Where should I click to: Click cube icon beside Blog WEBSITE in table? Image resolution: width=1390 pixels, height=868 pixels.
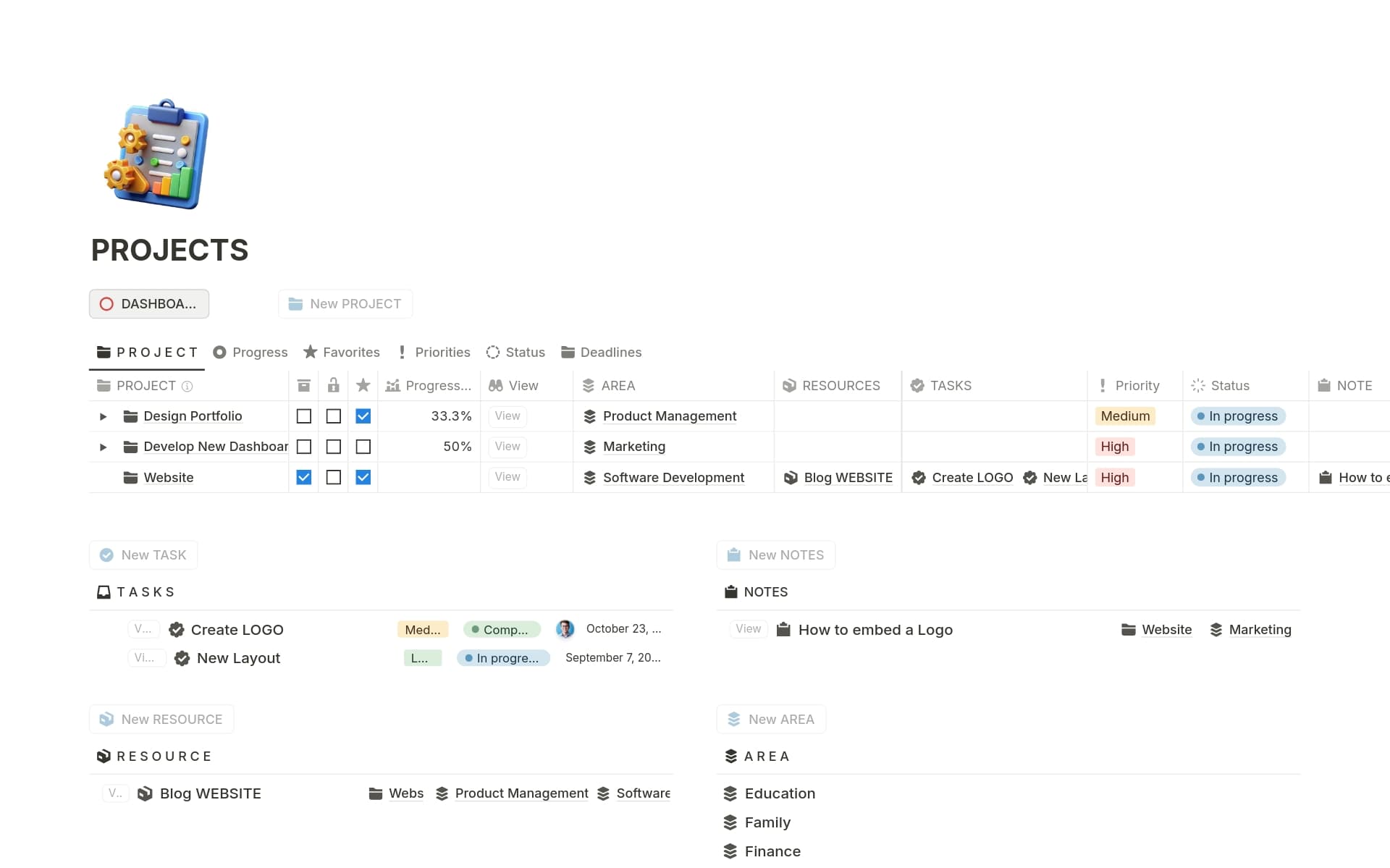[x=791, y=478]
